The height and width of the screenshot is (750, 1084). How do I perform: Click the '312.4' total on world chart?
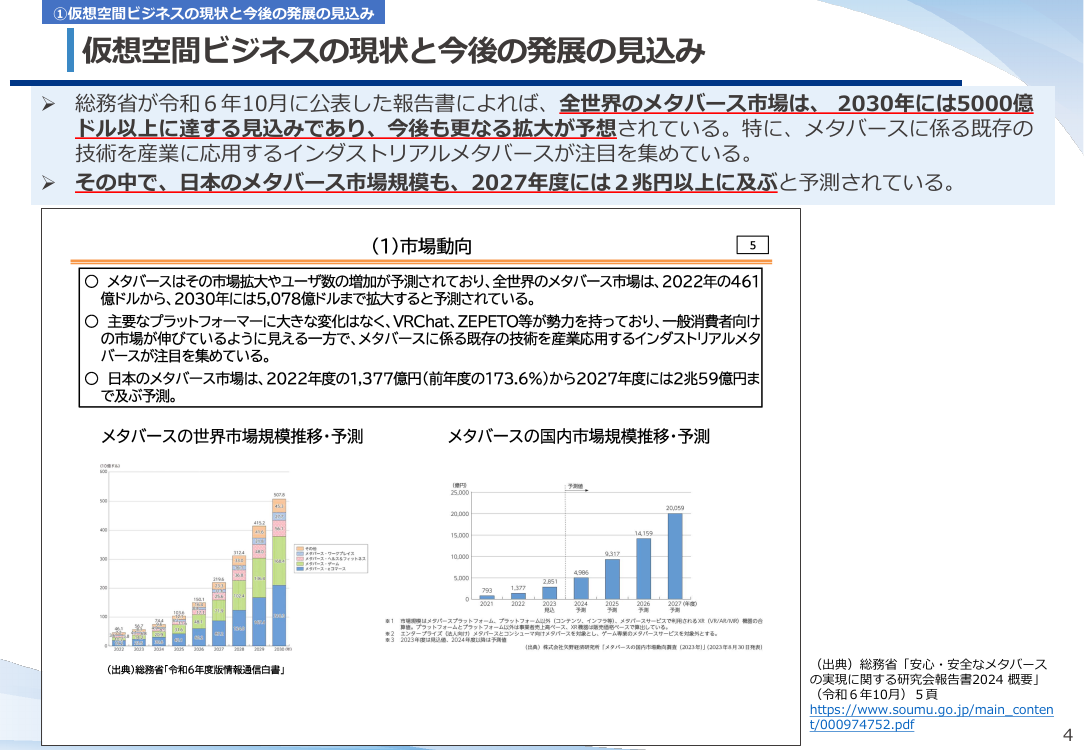click(239, 552)
